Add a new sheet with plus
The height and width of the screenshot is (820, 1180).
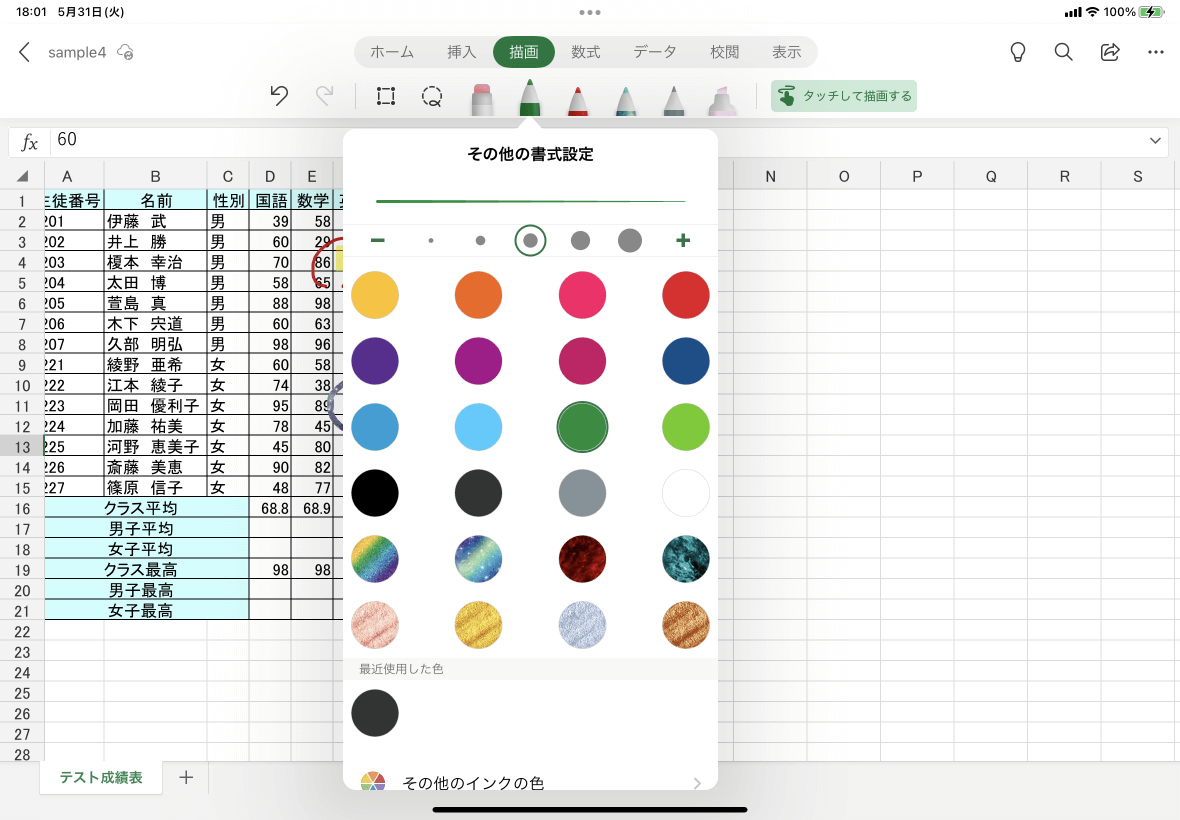click(x=186, y=777)
